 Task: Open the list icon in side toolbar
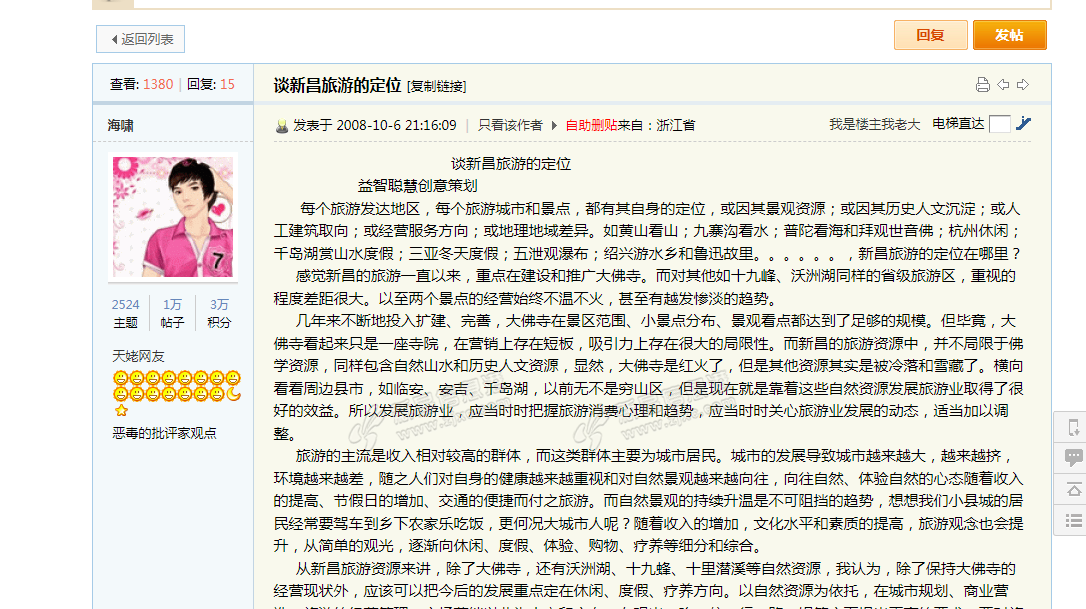pyautogui.click(x=1073, y=520)
